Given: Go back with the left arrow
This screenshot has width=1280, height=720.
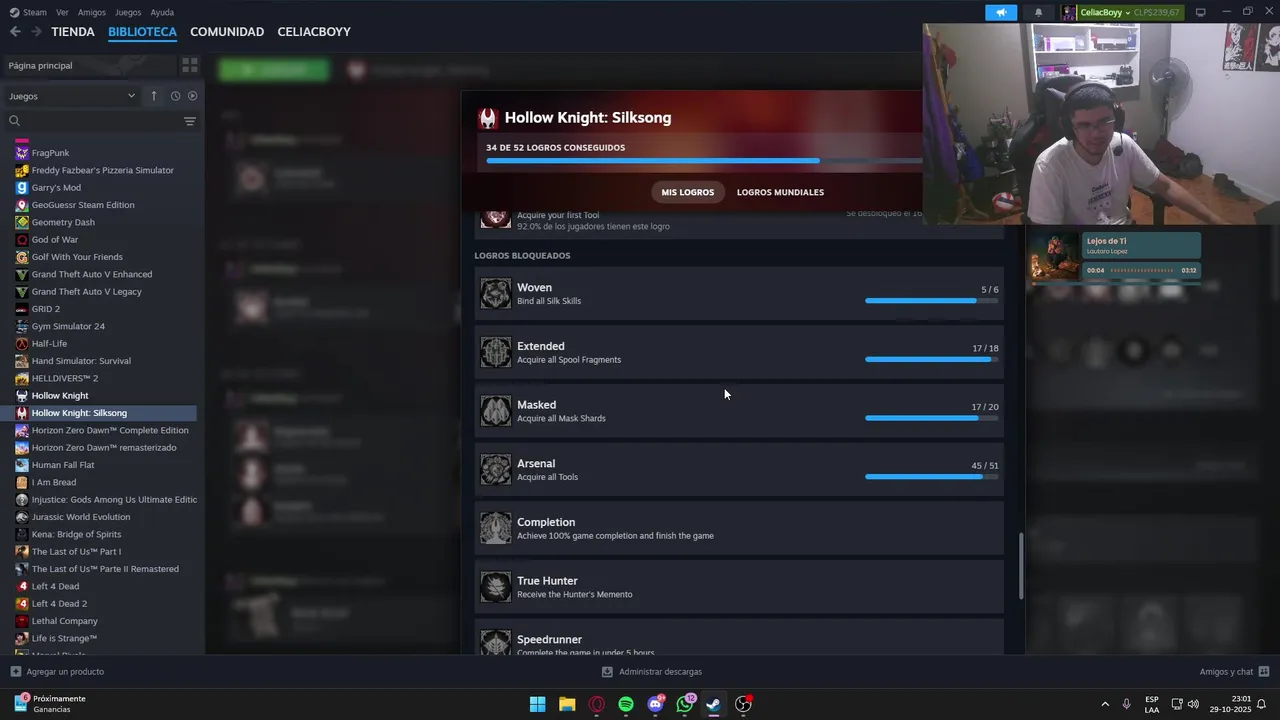Looking at the screenshot, I should point(15,32).
